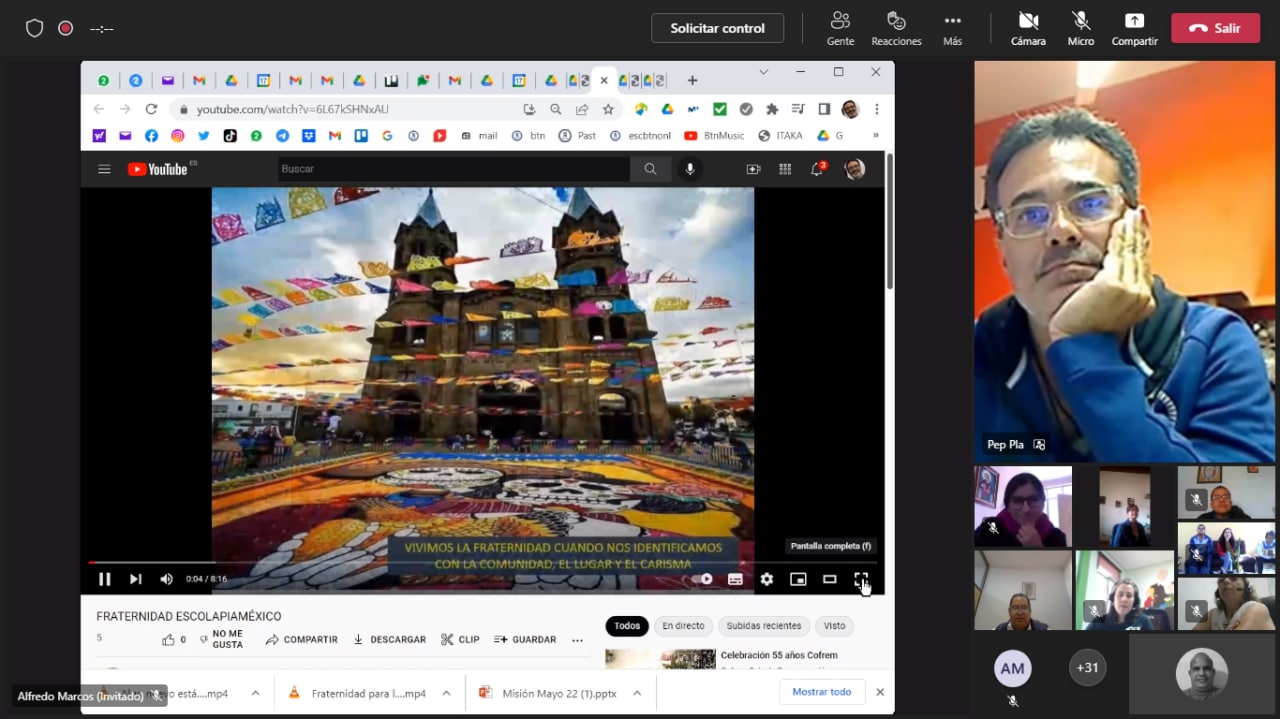Toggle YouTube autoplay switch
Viewport: 1280px width, 719px height.
click(x=703, y=579)
